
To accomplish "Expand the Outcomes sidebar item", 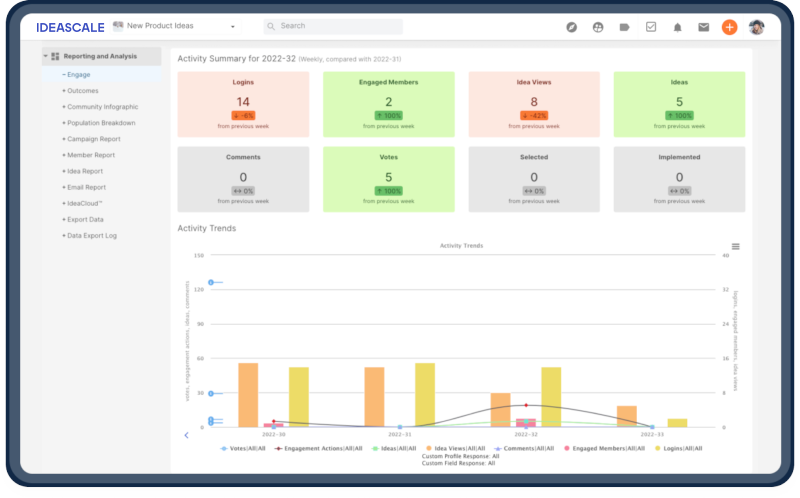I will 82,91.
